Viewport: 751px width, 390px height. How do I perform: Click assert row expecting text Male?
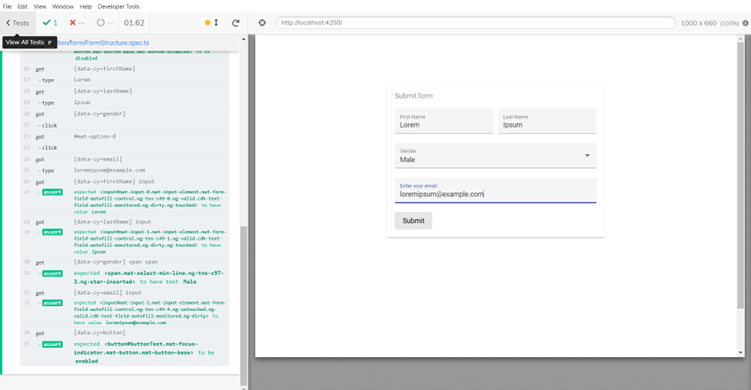pos(125,277)
